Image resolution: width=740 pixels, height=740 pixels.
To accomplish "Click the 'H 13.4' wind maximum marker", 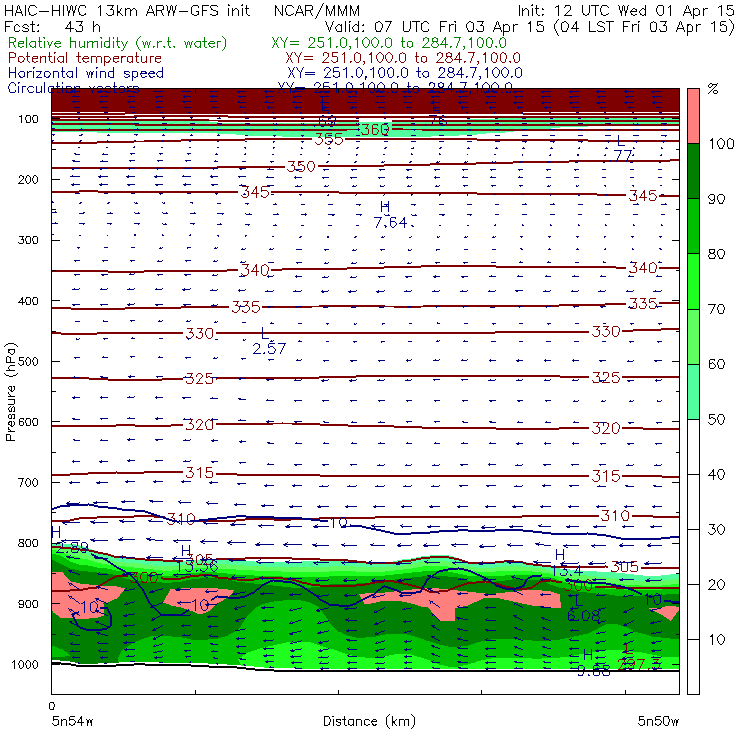I will [x=567, y=563].
